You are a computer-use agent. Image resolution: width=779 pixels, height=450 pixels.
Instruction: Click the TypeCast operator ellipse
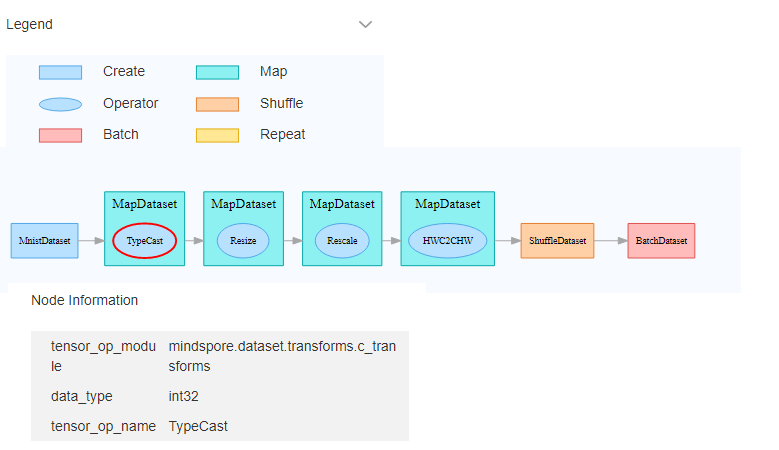tap(145, 241)
